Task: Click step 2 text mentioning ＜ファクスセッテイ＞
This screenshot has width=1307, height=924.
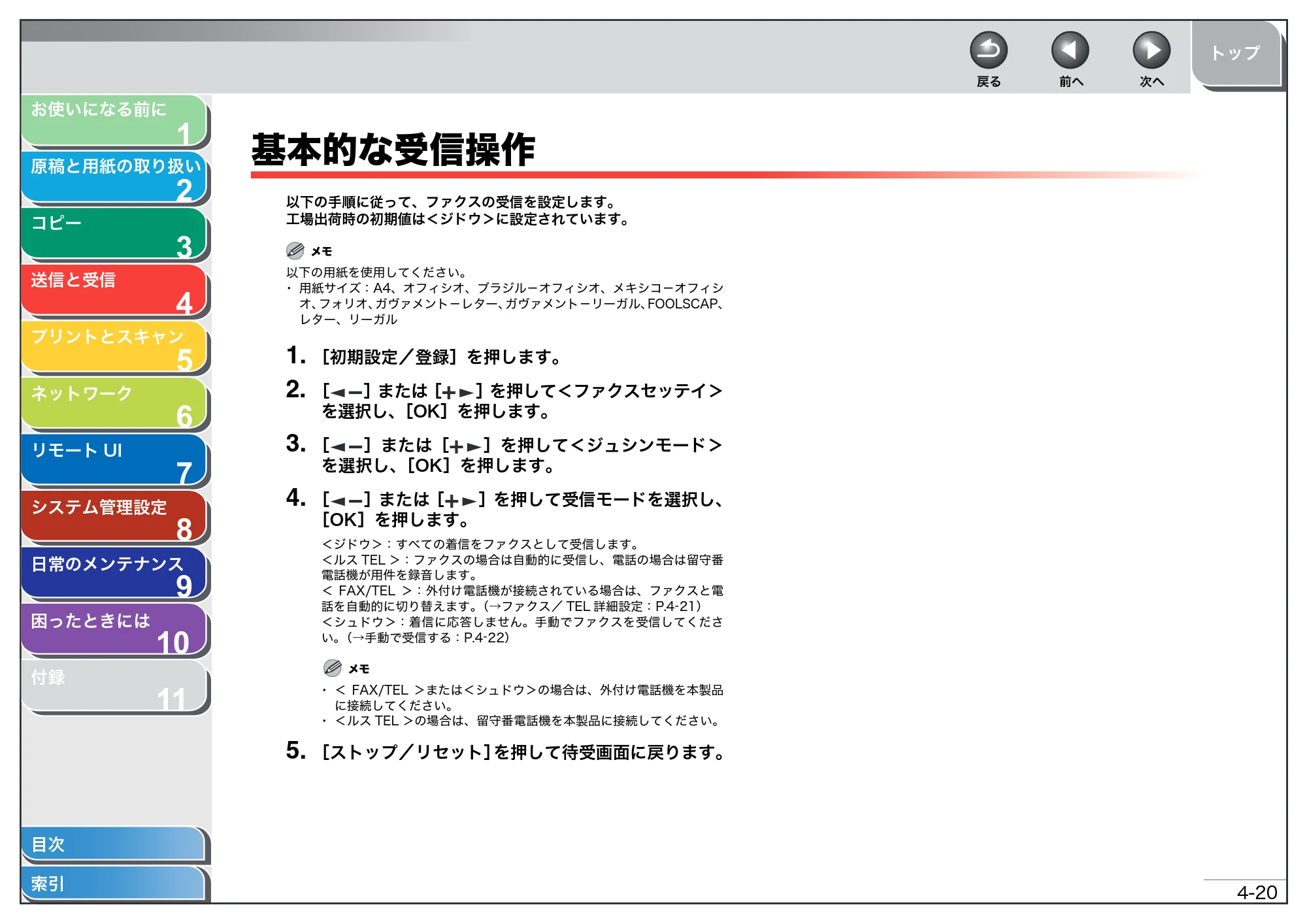Action: [521, 401]
